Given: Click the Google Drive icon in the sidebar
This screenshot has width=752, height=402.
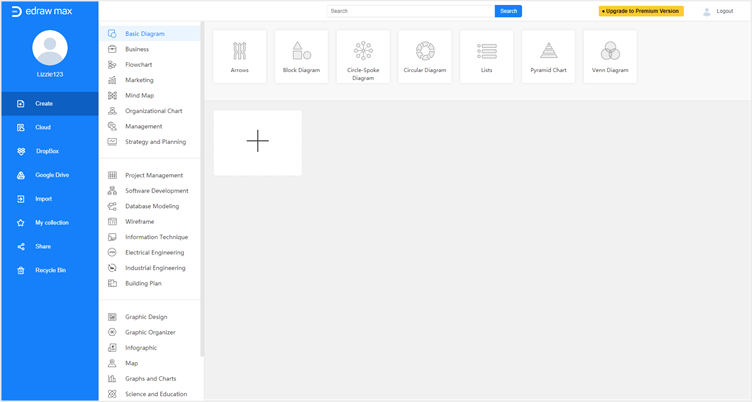Looking at the screenshot, I should 21,175.
